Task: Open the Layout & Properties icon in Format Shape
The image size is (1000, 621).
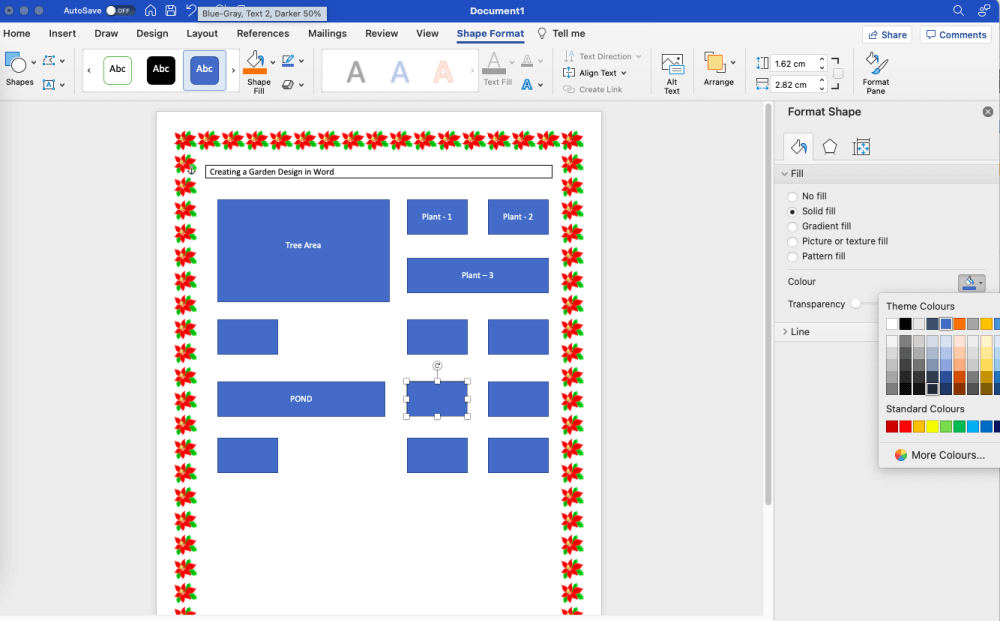Action: pos(862,146)
